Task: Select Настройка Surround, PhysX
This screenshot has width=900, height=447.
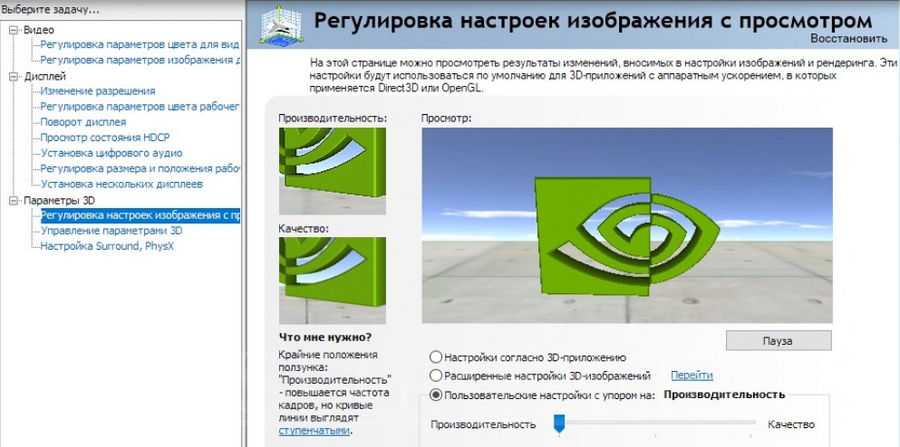Action: (107, 246)
